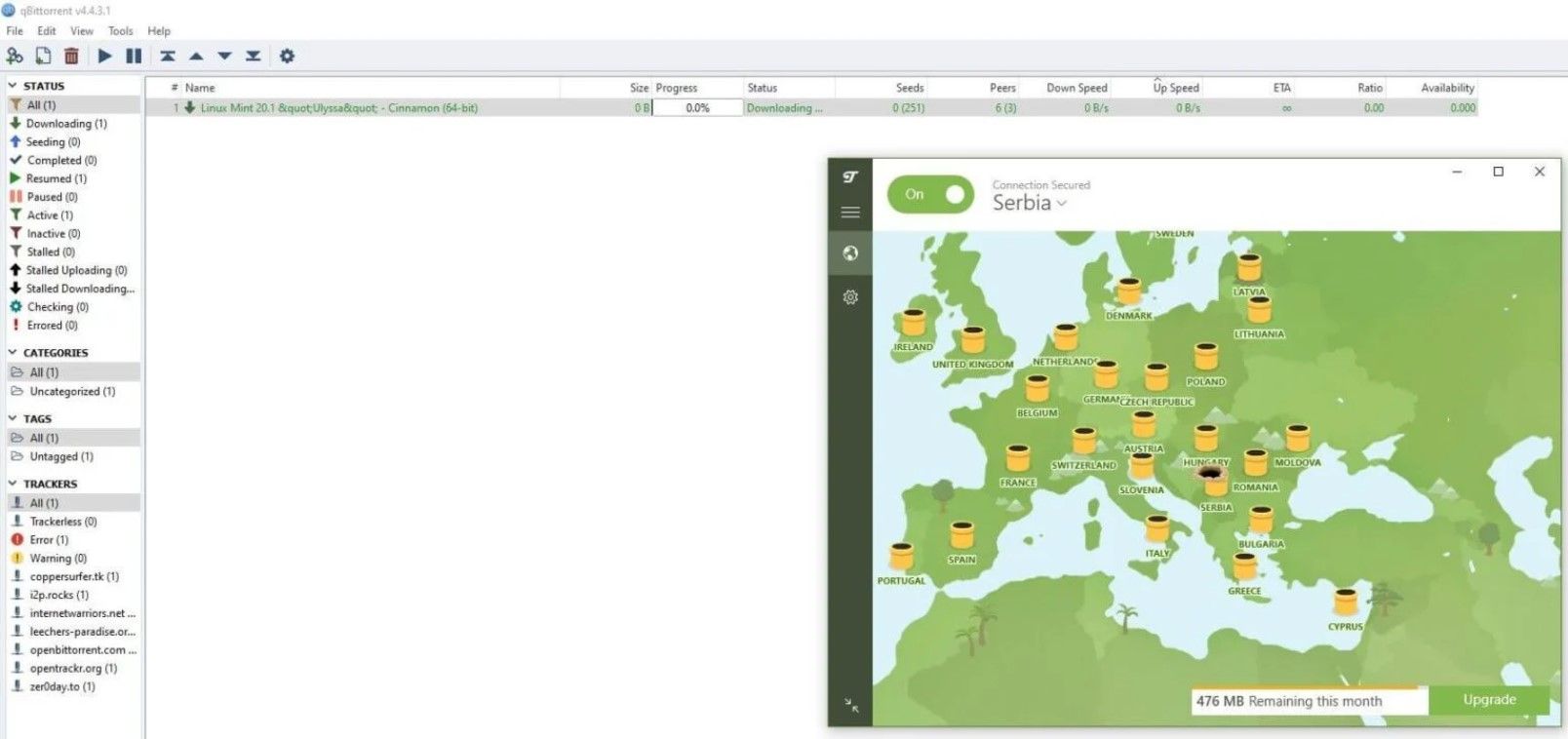
Task: Collapse the CATEGORIES section
Action: (x=13, y=353)
